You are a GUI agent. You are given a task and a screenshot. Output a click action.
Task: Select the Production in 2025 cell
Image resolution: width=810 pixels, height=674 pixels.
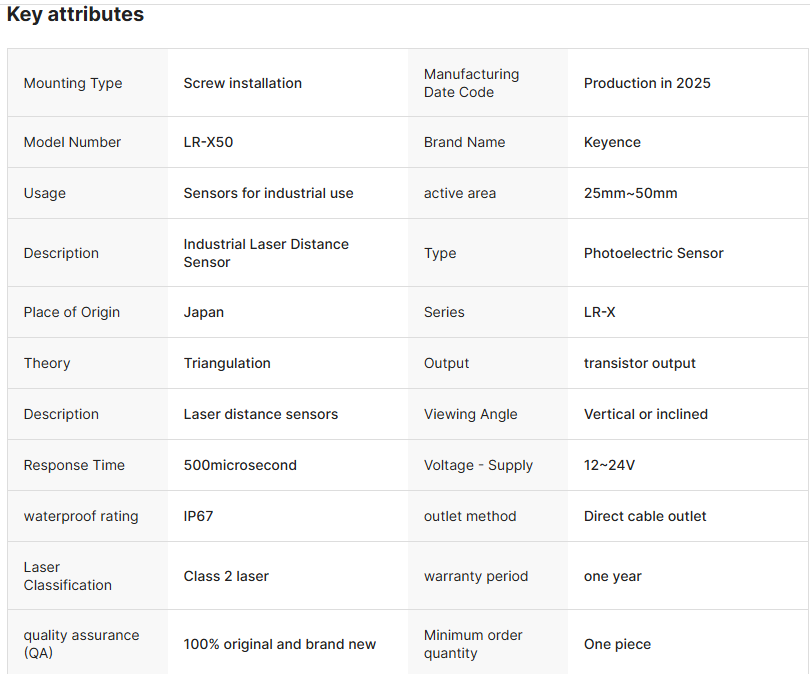(647, 83)
